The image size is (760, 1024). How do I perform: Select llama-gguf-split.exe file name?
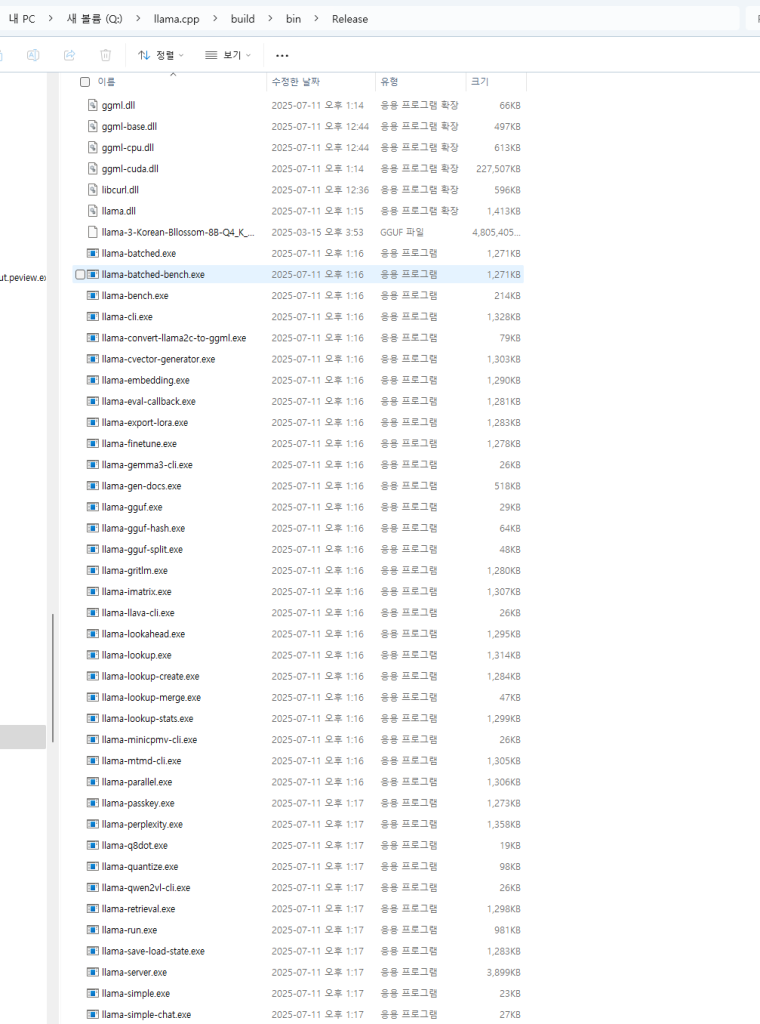point(142,549)
